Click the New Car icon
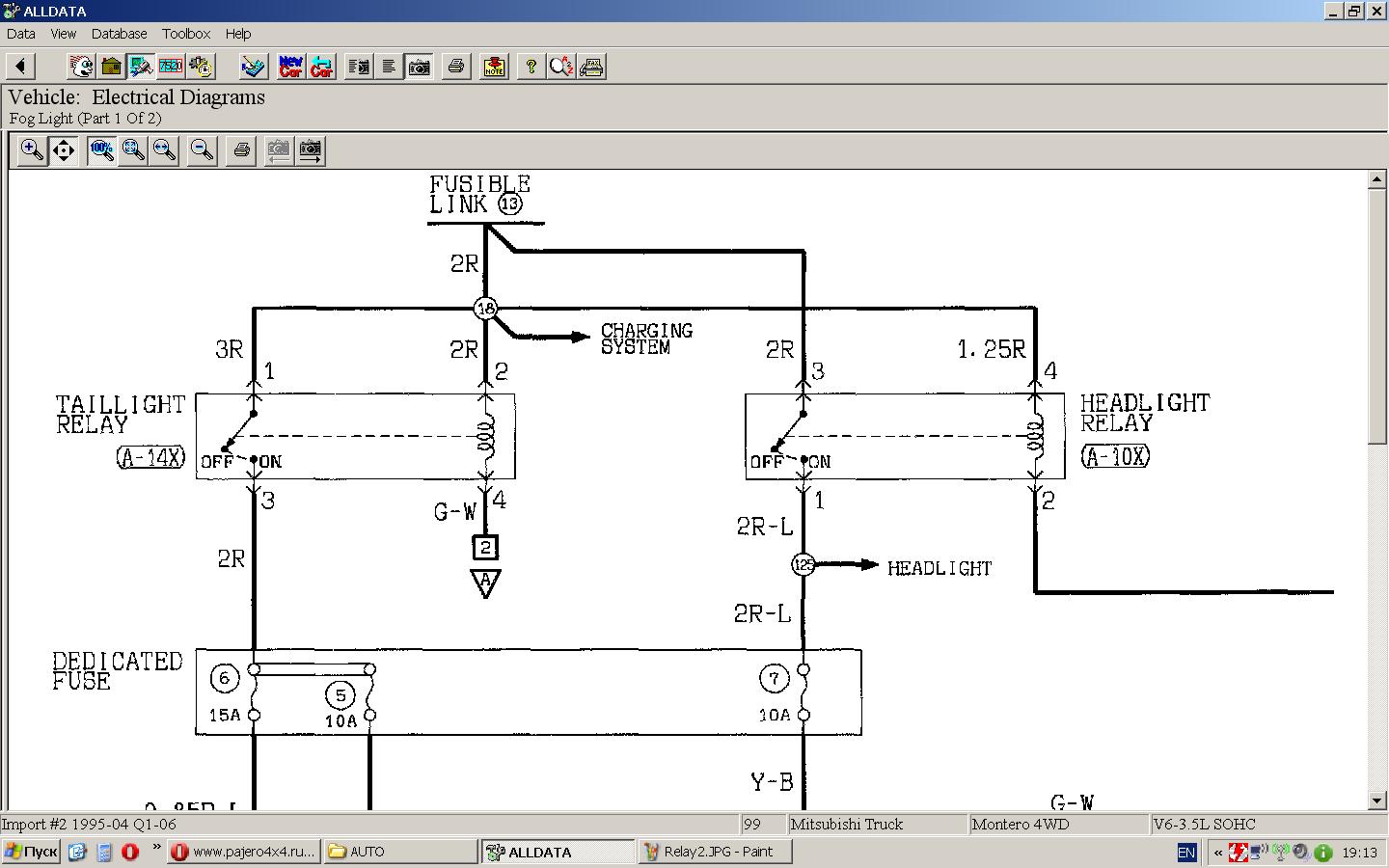 coord(290,67)
